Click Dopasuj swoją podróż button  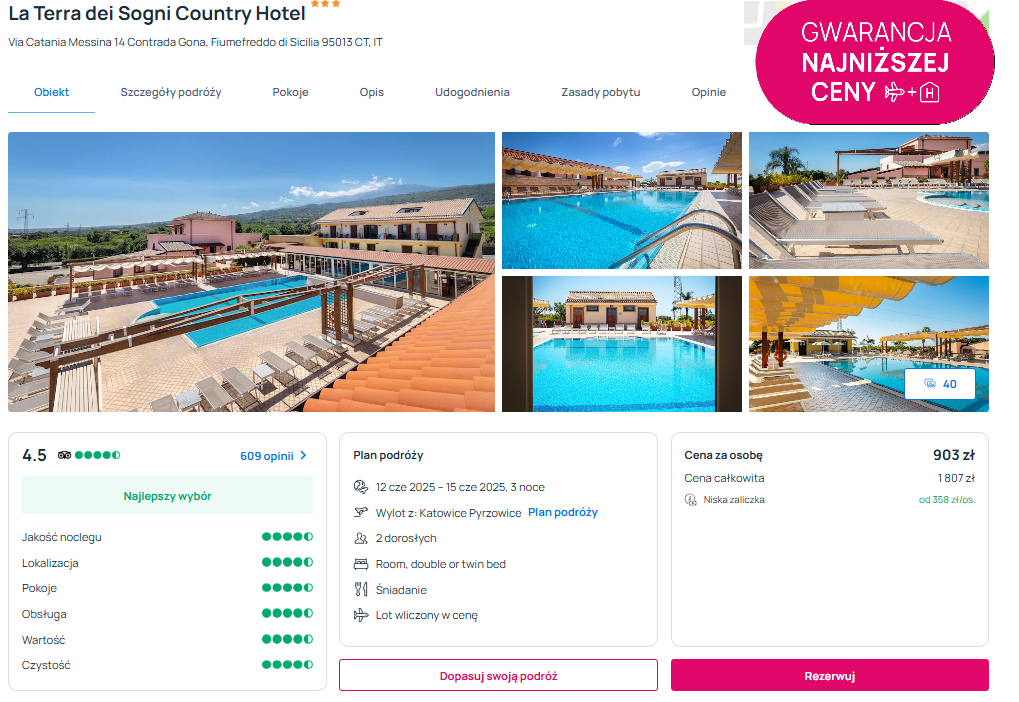click(498, 675)
